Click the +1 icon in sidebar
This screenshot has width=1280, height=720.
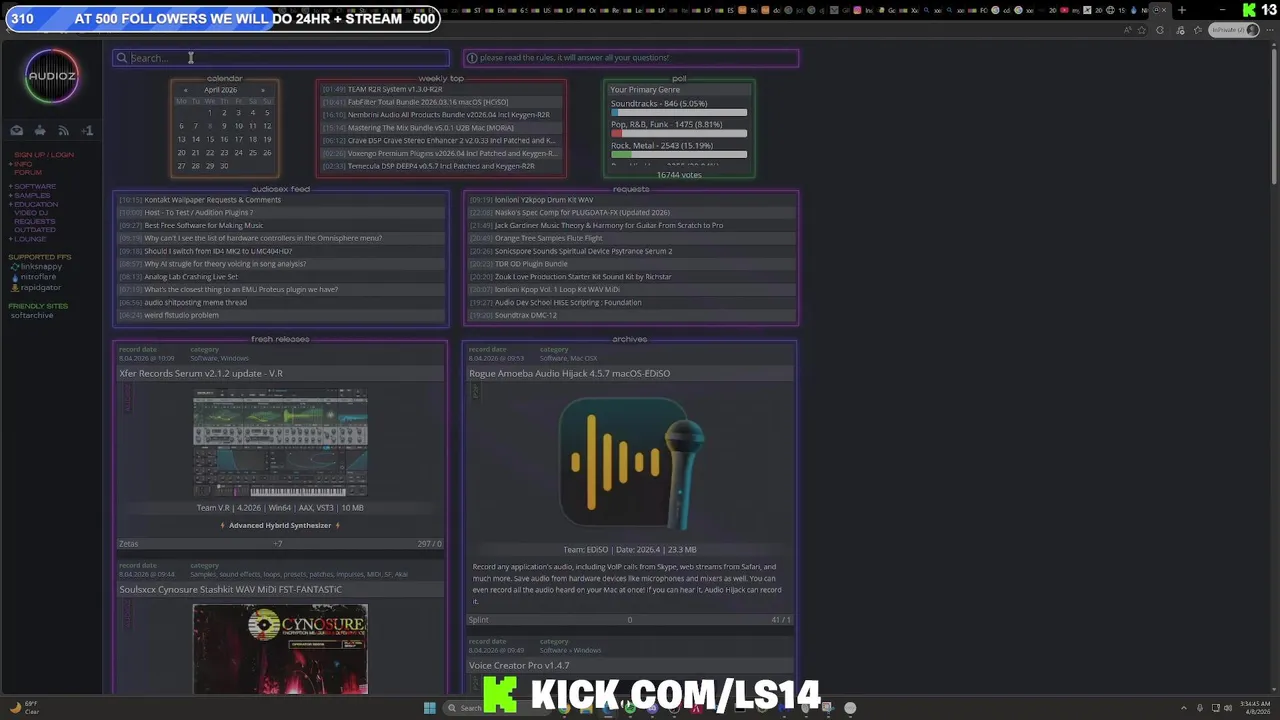[x=87, y=130]
